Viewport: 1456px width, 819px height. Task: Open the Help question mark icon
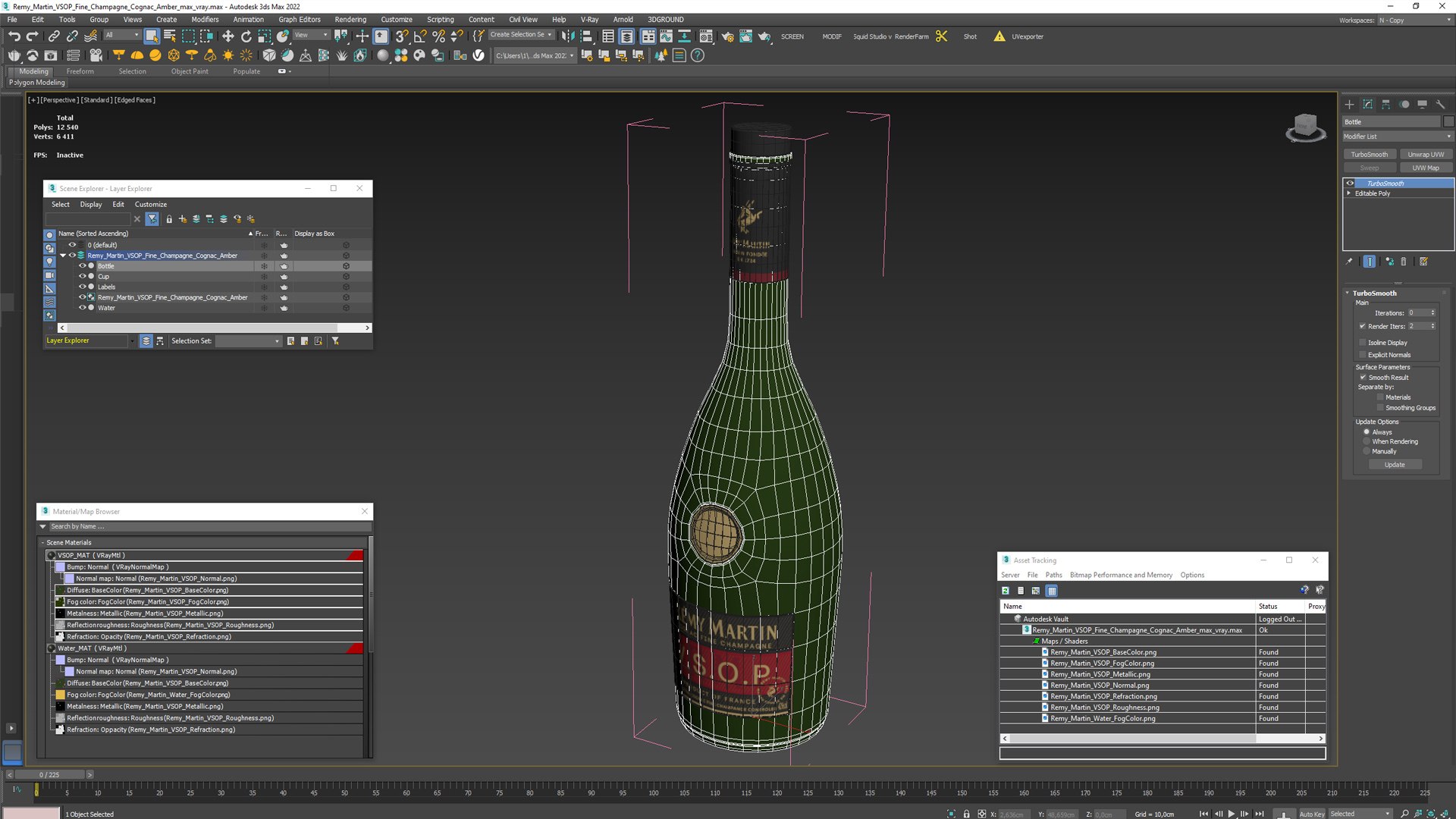pos(698,55)
